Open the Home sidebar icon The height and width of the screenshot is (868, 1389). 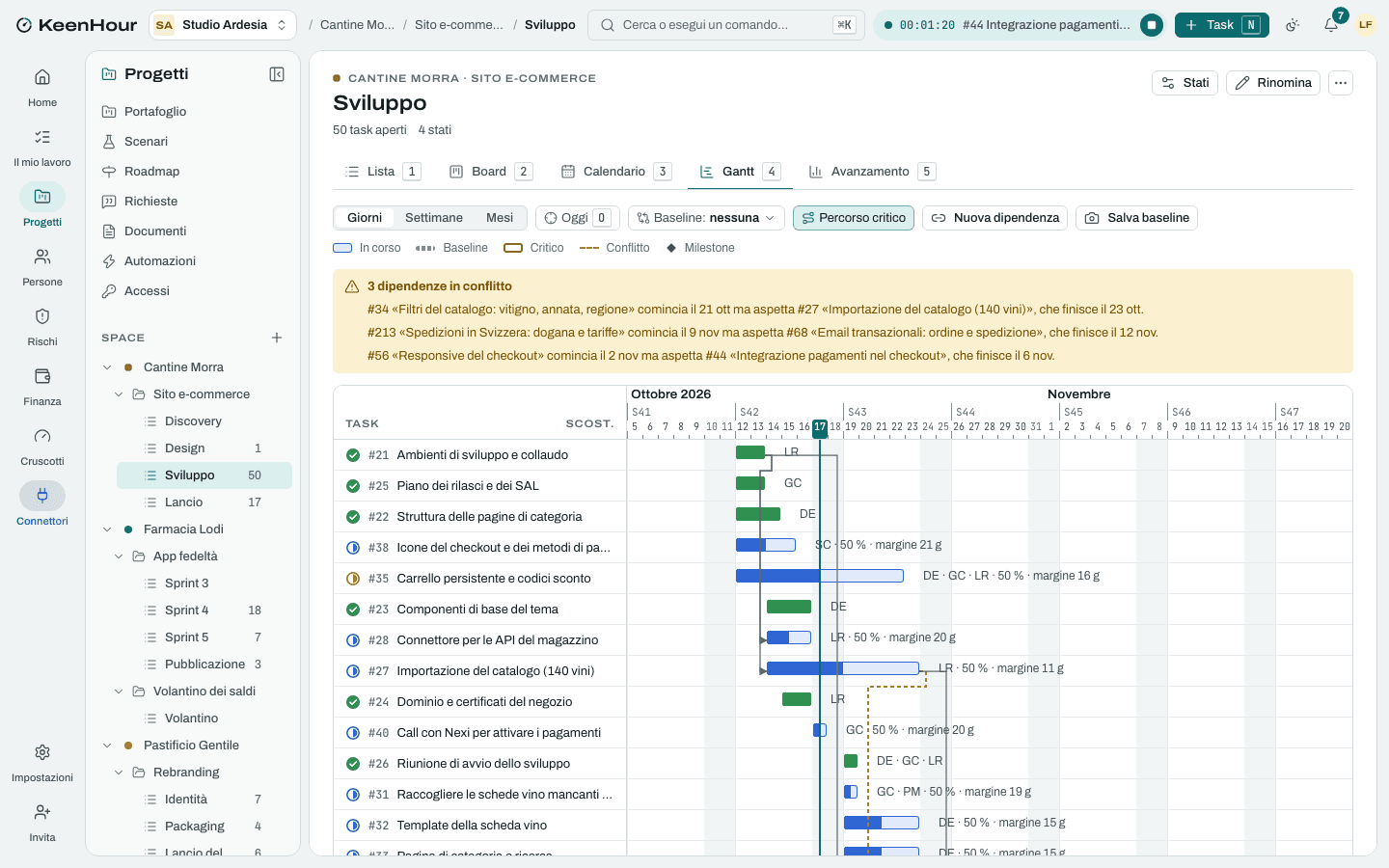point(42,87)
